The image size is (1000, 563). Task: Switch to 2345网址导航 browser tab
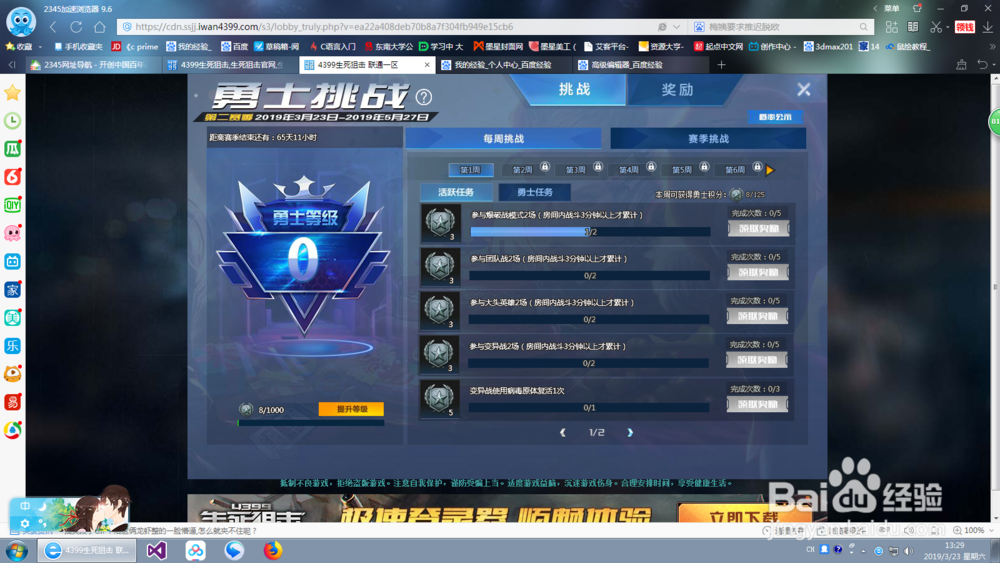click(x=92, y=64)
